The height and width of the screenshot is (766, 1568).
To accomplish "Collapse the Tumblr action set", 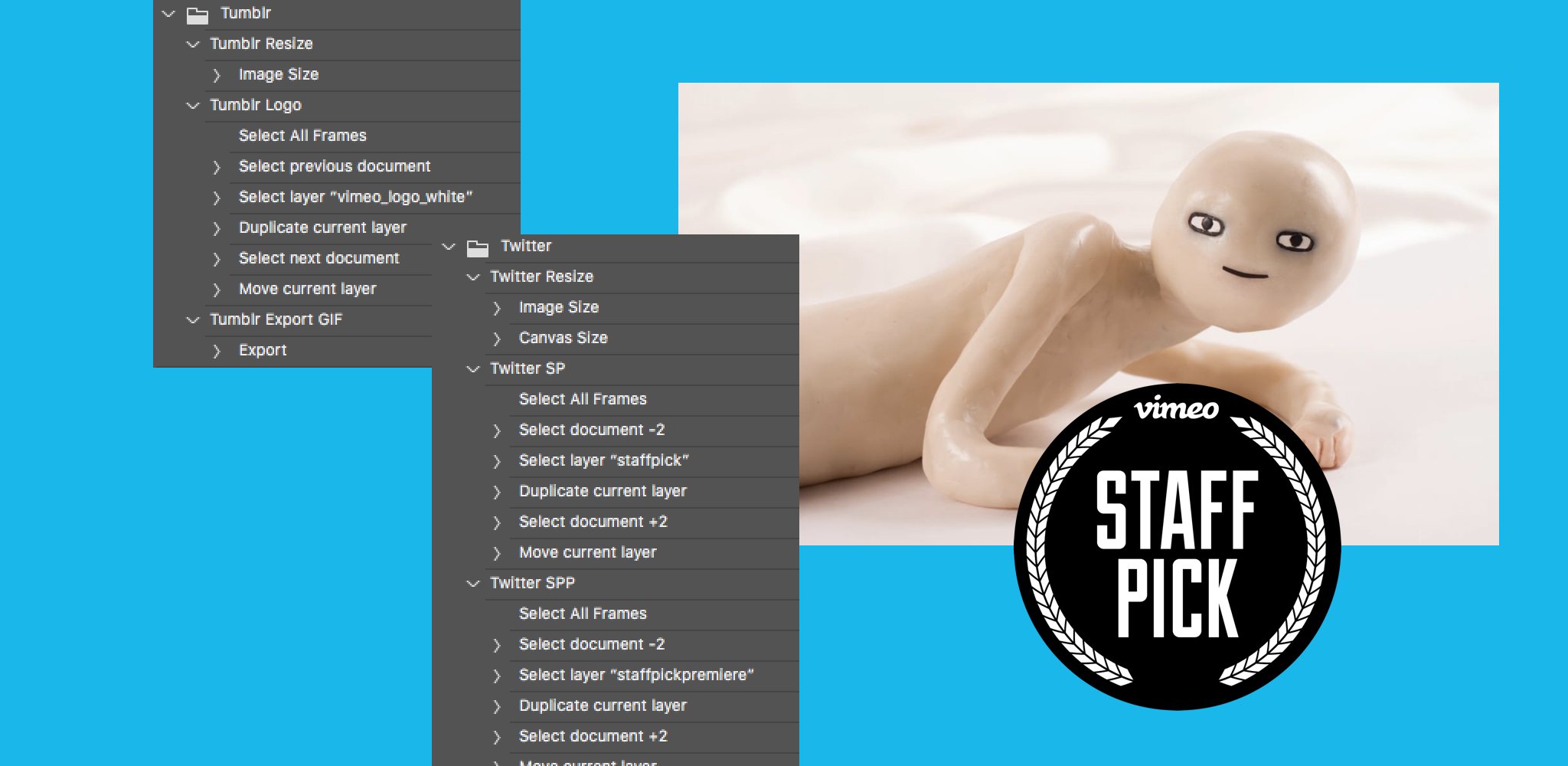I will 168,14.
